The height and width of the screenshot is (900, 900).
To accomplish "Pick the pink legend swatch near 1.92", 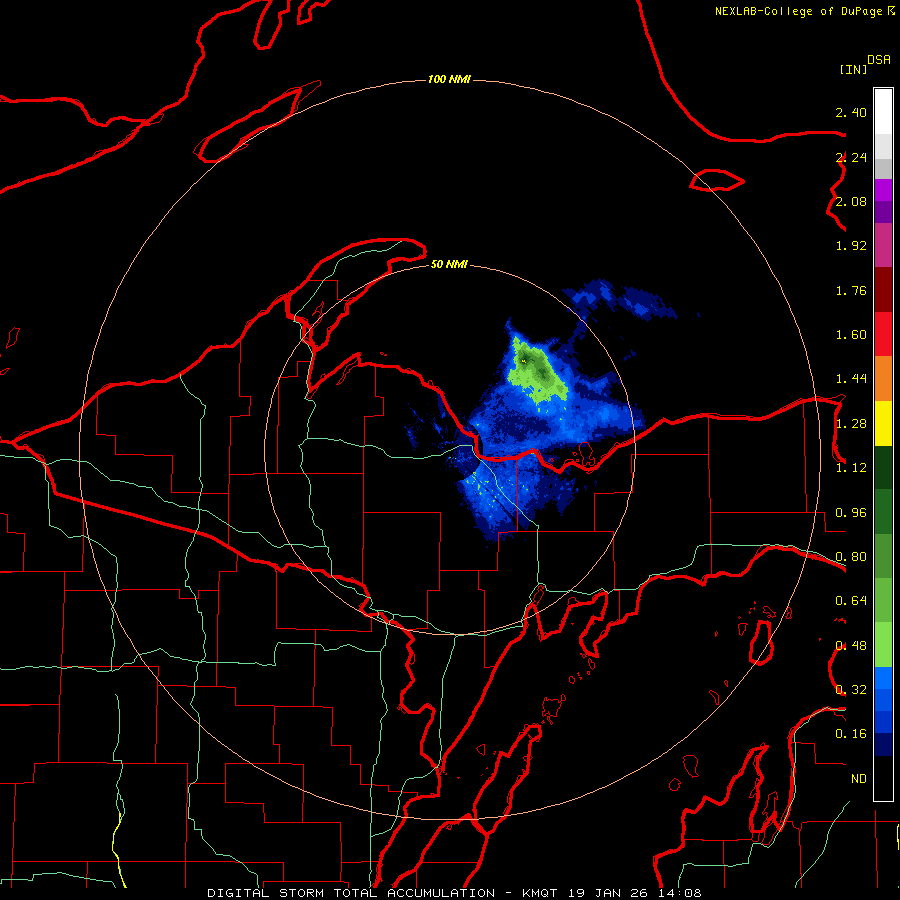I will point(883,246).
